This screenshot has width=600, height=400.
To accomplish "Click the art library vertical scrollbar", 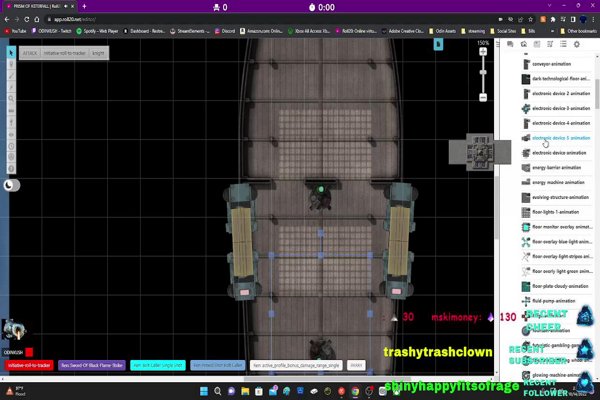I will 597,94.
